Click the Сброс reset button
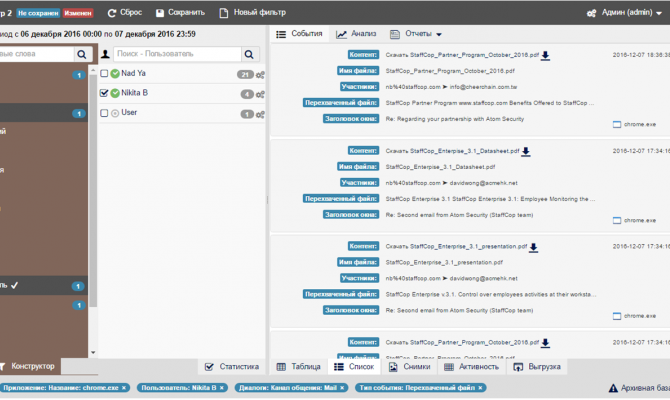This screenshot has height=400, width=670. point(125,12)
